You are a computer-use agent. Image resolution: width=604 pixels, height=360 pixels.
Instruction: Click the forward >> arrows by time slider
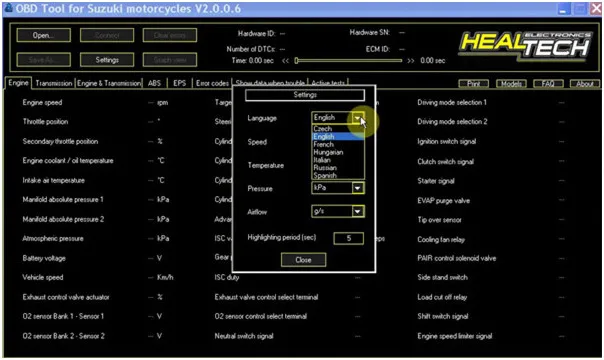click(x=411, y=61)
